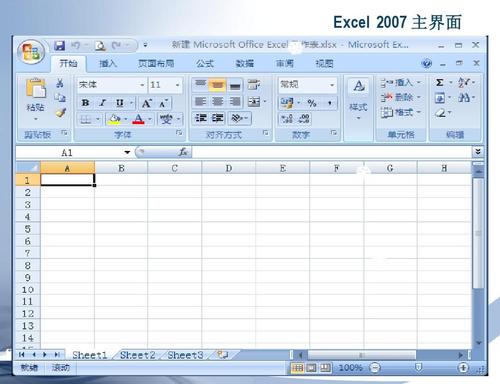The width and height of the screenshot is (500, 384).
Task: Open the 页面布局 ribbon tab
Action: click(156, 63)
